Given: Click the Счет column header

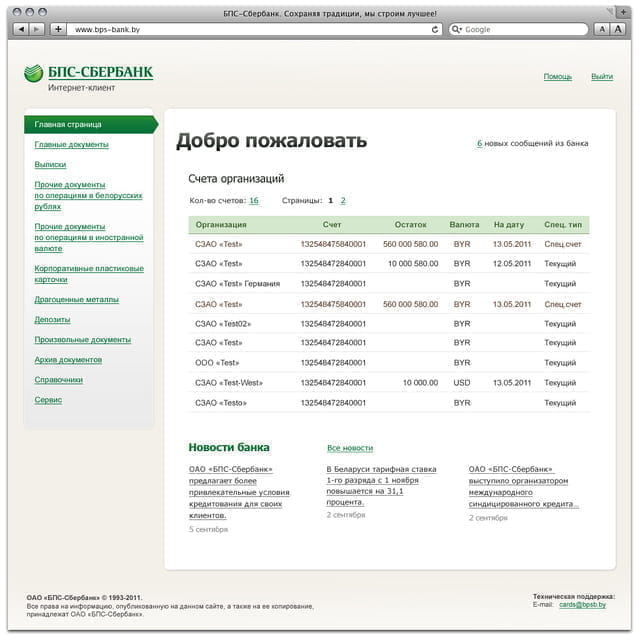Looking at the screenshot, I should coord(332,225).
